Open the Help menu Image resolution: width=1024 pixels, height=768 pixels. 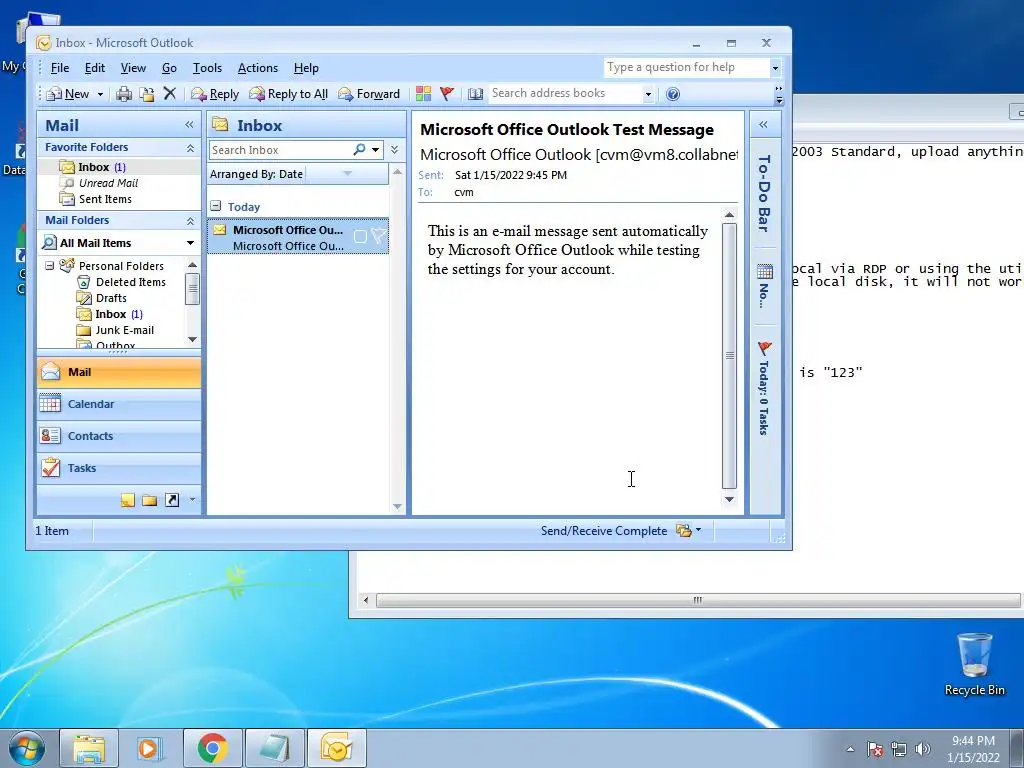[x=306, y=68]
